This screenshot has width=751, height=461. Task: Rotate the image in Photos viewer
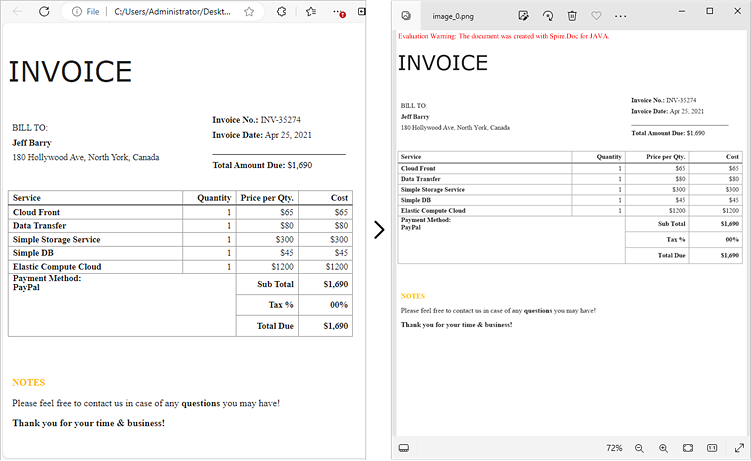(x=548, y=16)
